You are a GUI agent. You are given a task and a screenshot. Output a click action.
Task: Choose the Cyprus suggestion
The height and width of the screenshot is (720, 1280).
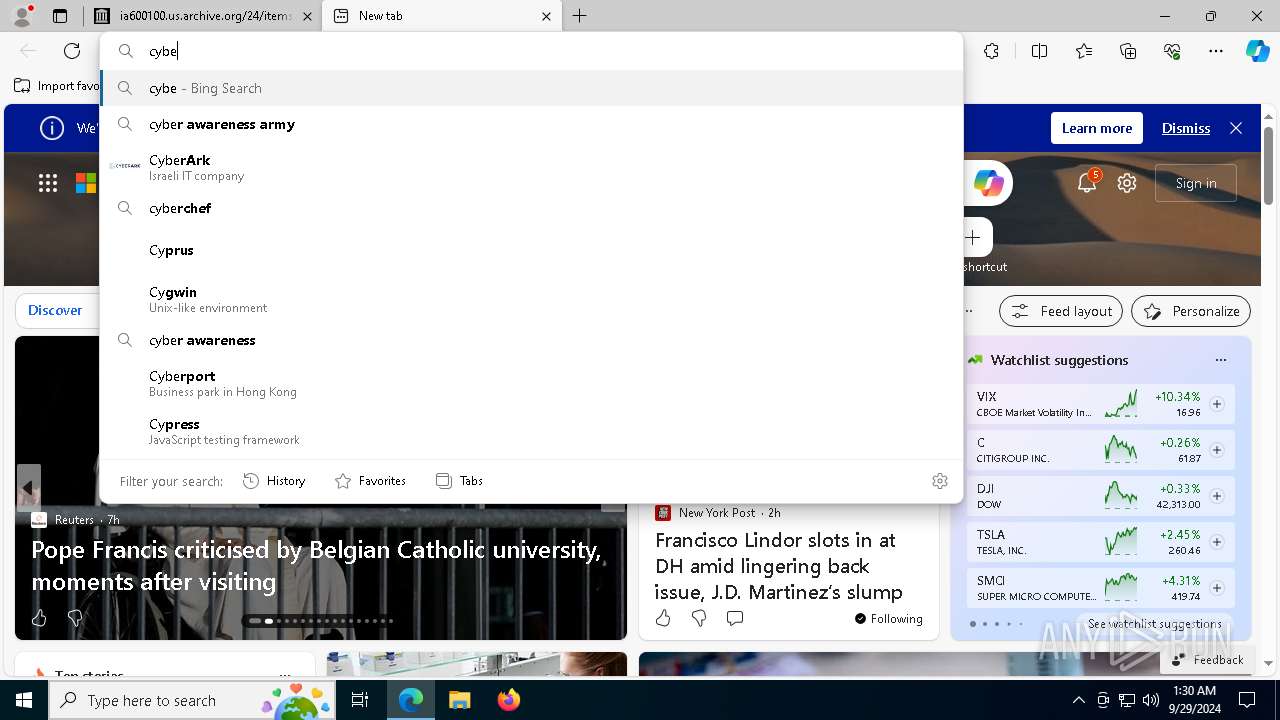[x=531, y=250]
